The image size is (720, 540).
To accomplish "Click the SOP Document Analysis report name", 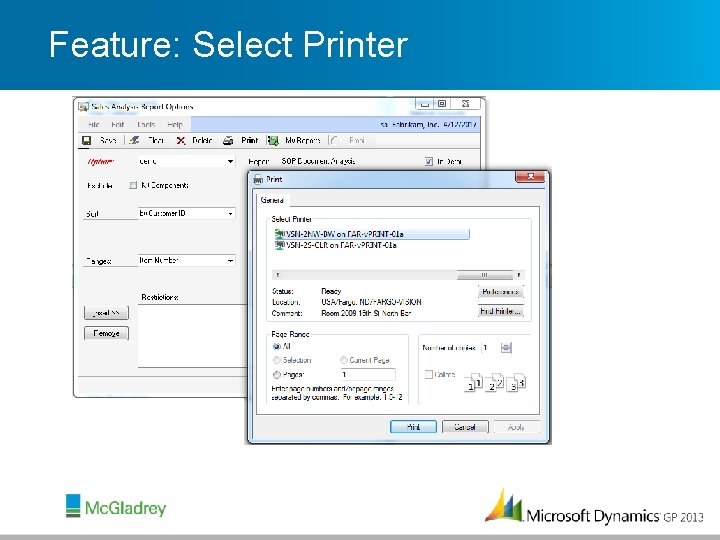I will pos(318,161).
